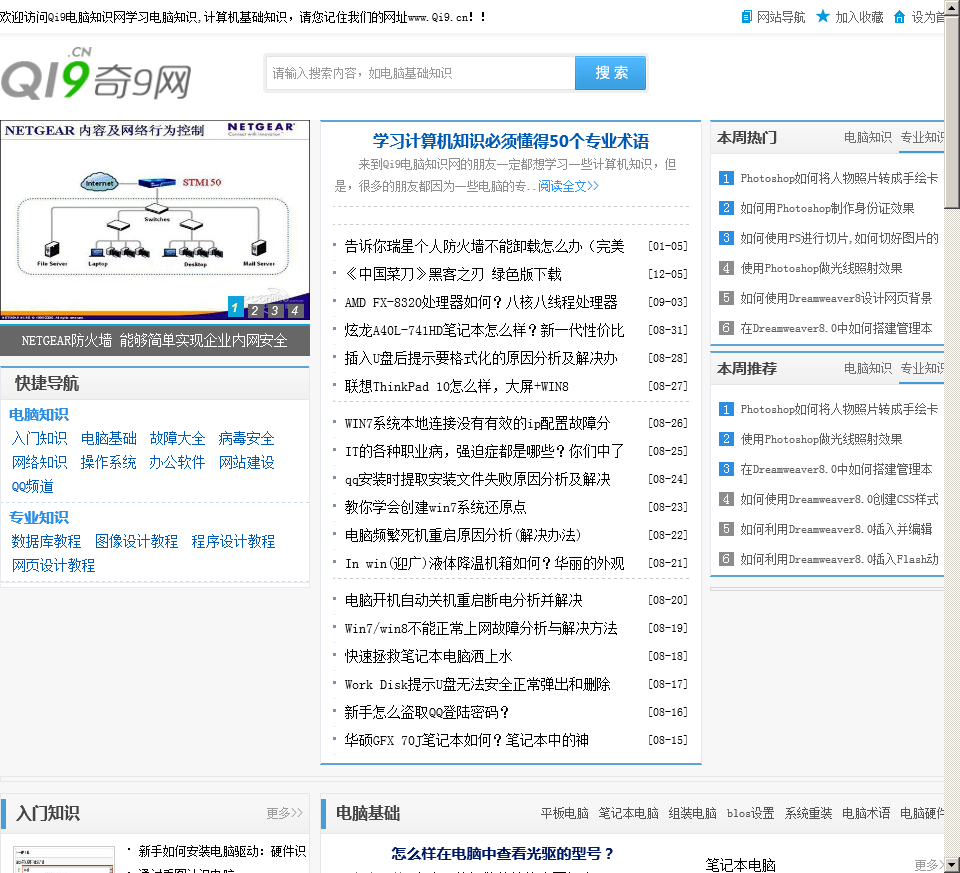Open 炫龙A40L-741HD笔记本 article
Viewport: 960px width, 873px height.
pyautogui.click(x=484, y=331)
